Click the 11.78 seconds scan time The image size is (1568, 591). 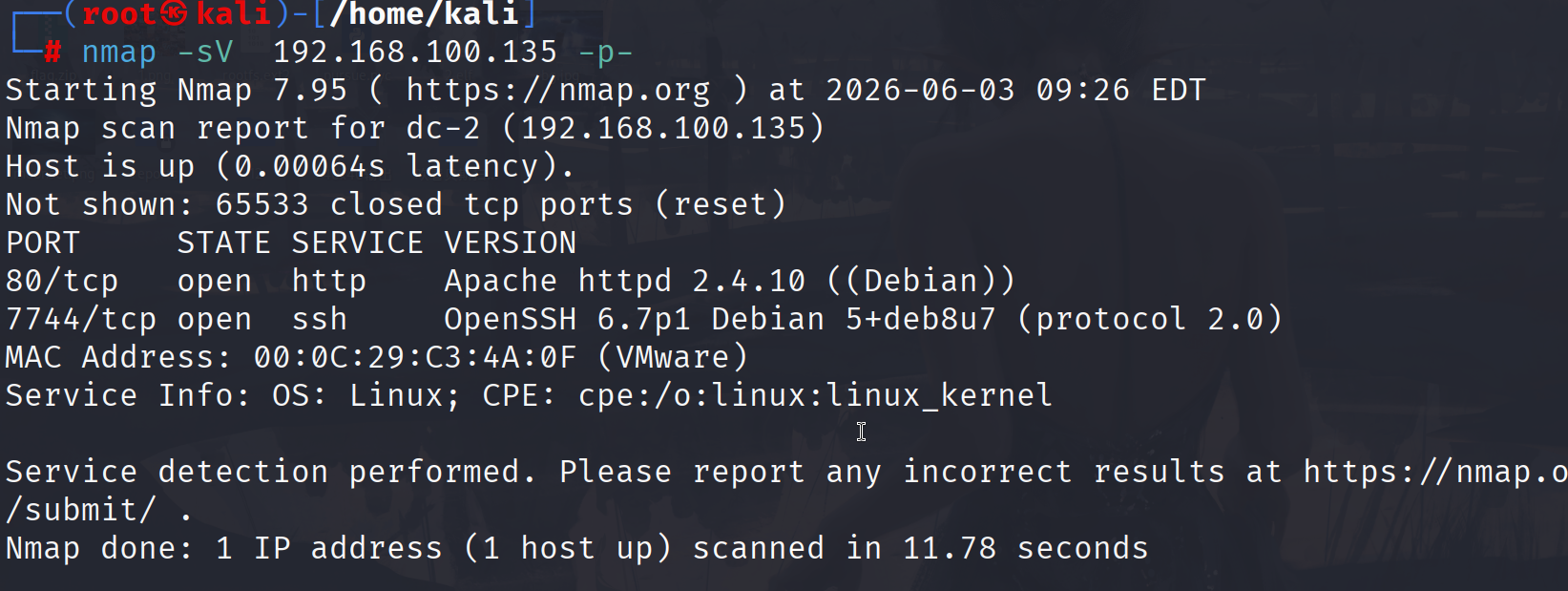coord(1026,548)
